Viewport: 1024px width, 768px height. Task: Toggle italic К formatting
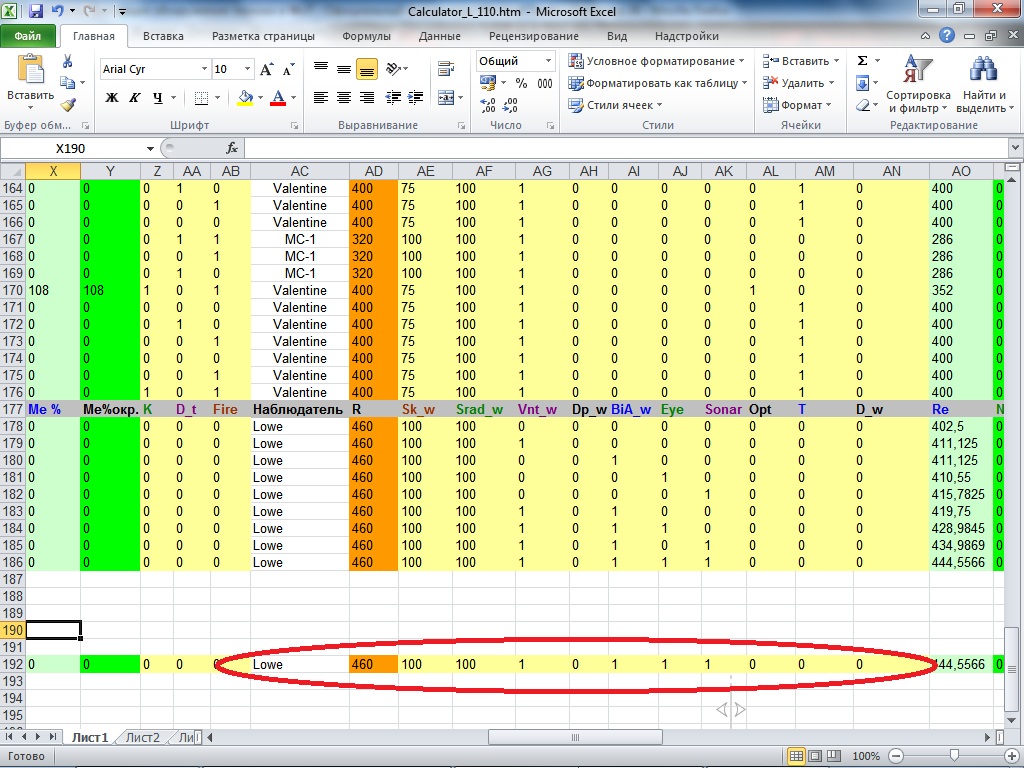[135, 98]
